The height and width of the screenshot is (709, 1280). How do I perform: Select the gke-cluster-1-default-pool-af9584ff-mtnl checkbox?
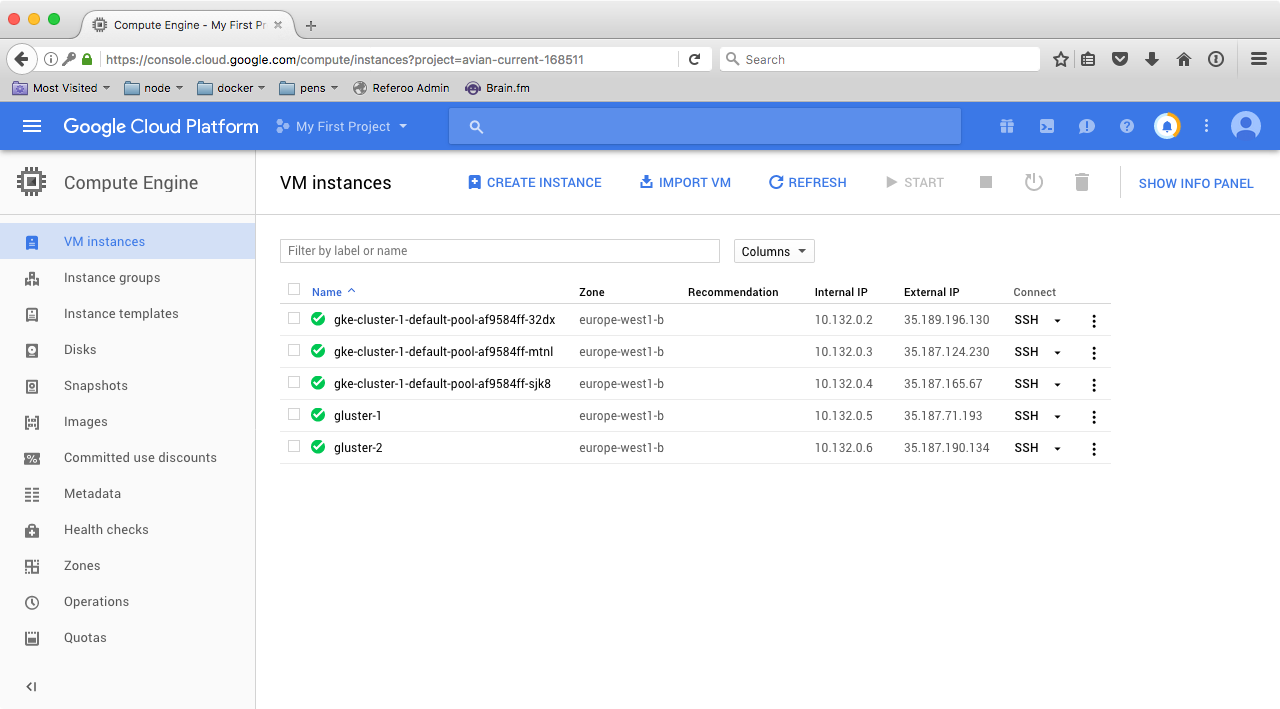(294, 350)
